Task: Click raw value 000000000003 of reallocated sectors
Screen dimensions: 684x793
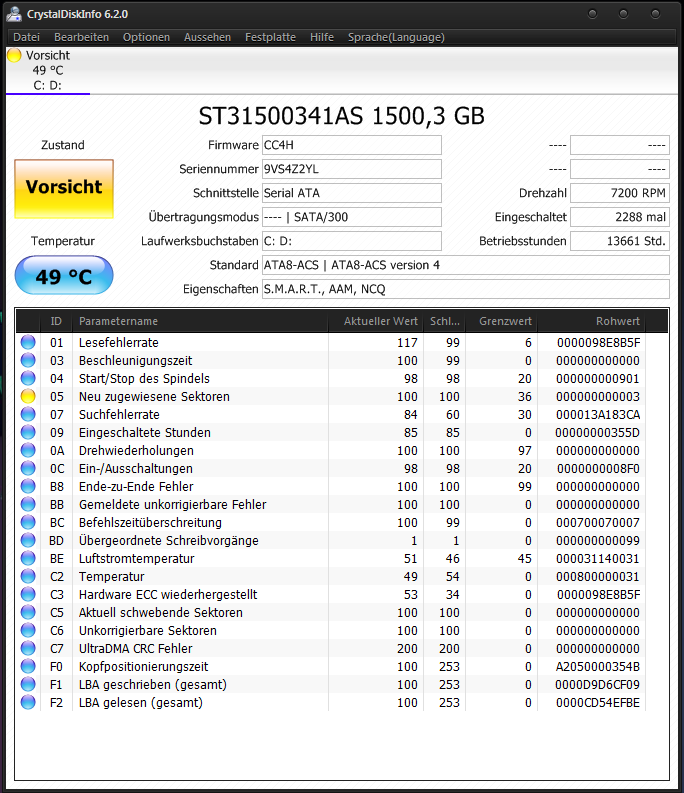Action: click(598, 396)
